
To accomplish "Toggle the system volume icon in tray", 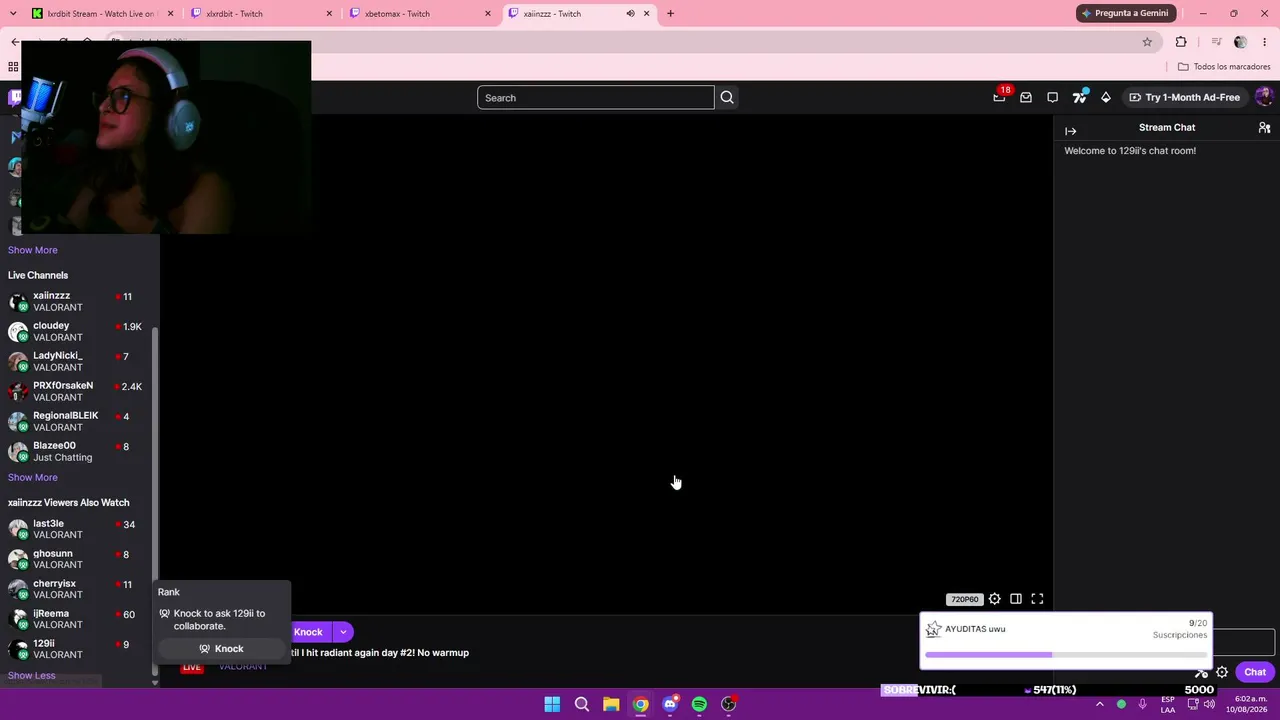I will tap(1209, 704).
